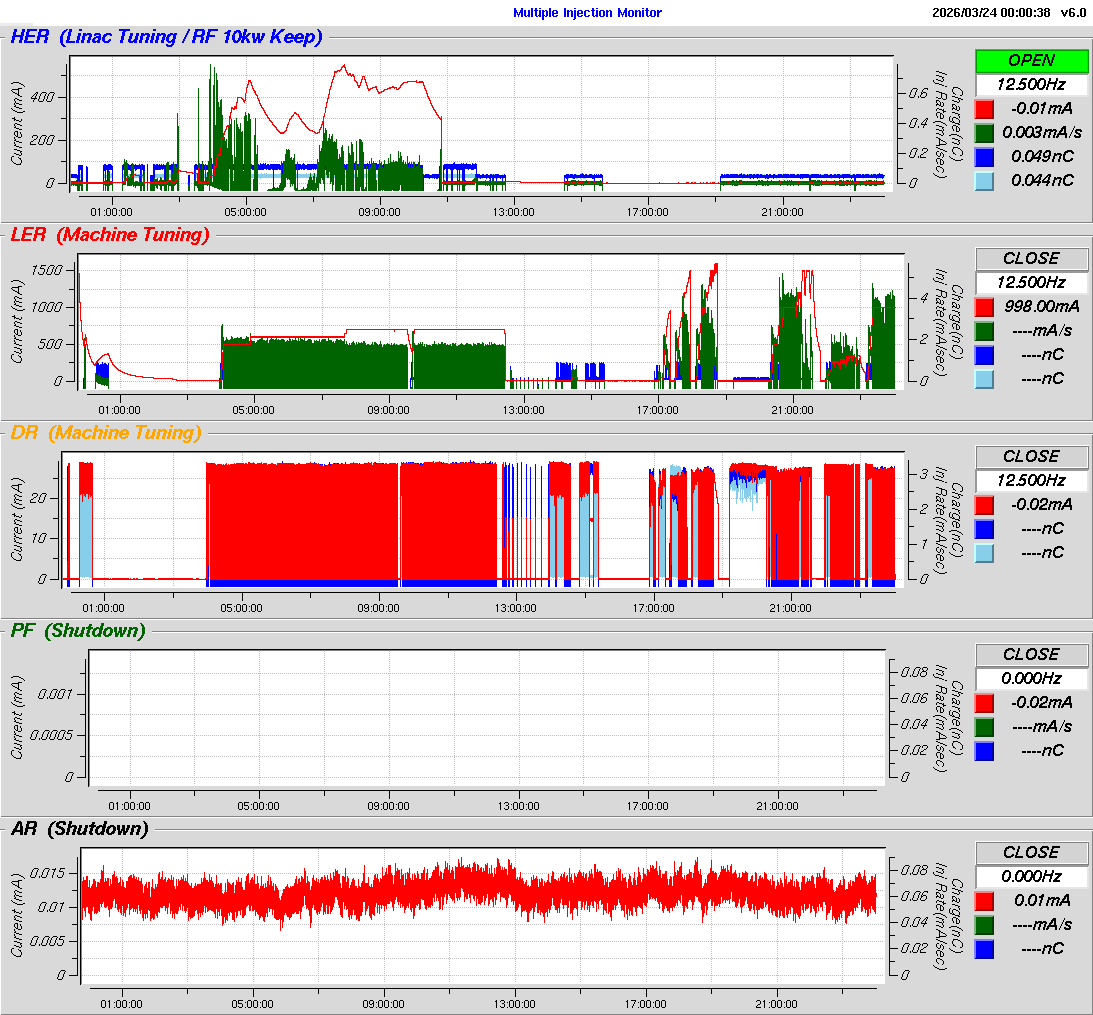Click the 13:00:00 marker on AR chart axis
This screenshot has height=1015, width=1093.
pyautogui.click(x=515, y=1003)
